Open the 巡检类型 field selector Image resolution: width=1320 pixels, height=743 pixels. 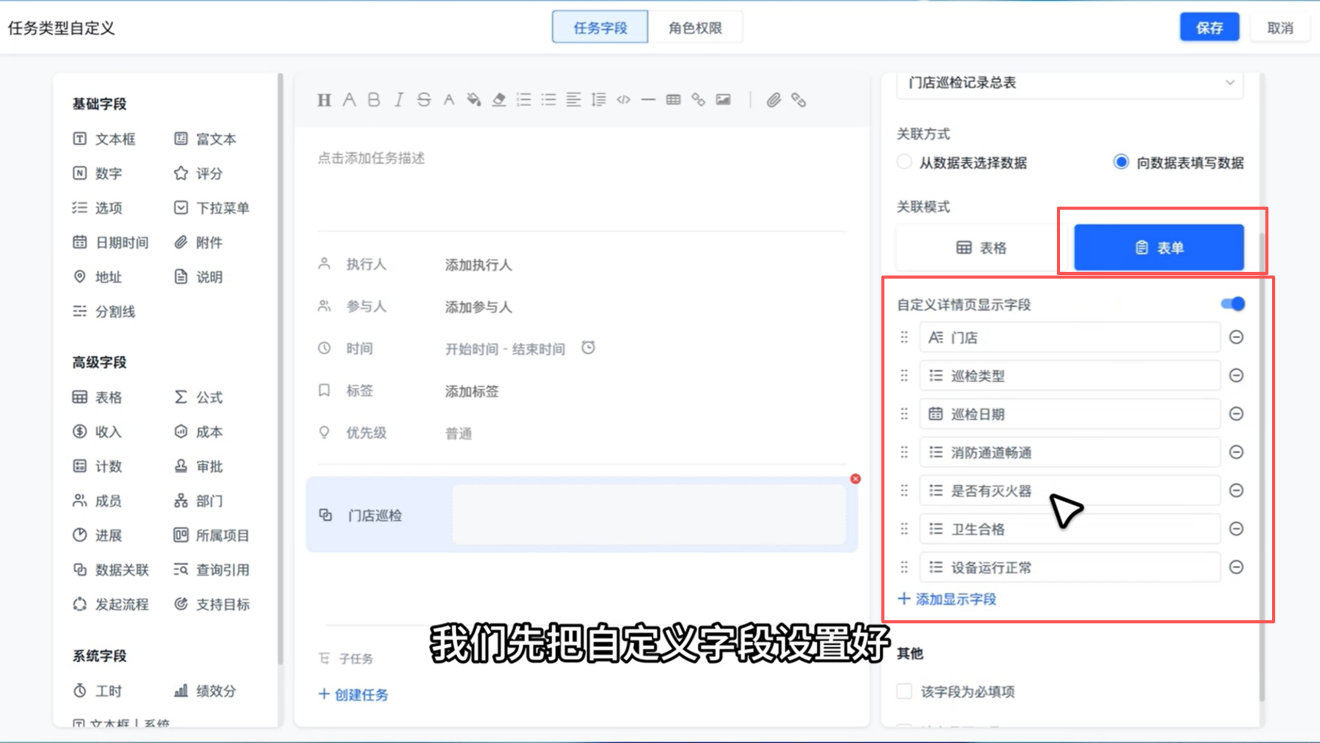[1070, 376]
